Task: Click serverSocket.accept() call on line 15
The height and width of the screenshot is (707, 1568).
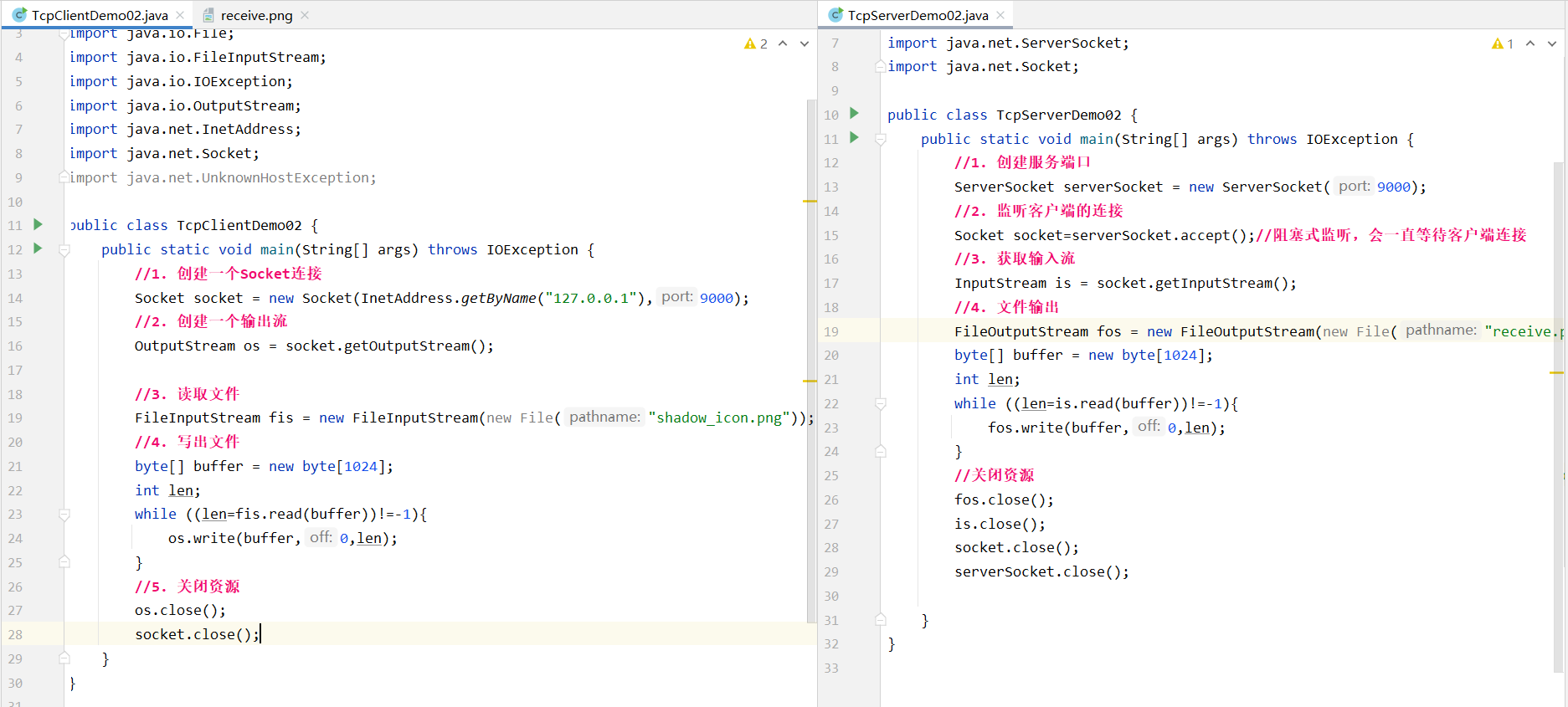Action: (1159, 235)
